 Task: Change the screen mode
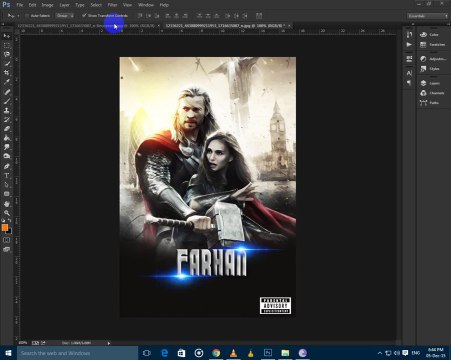tap(7, 249)
